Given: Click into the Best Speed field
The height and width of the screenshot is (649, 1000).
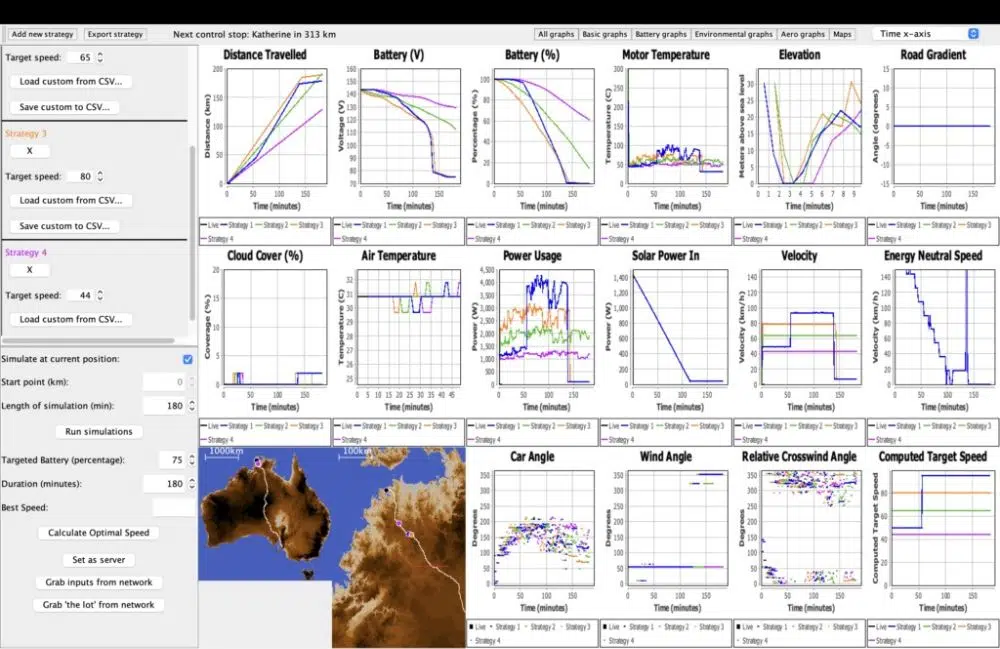Looking at the screenshot, I should (x=173, y=508).
